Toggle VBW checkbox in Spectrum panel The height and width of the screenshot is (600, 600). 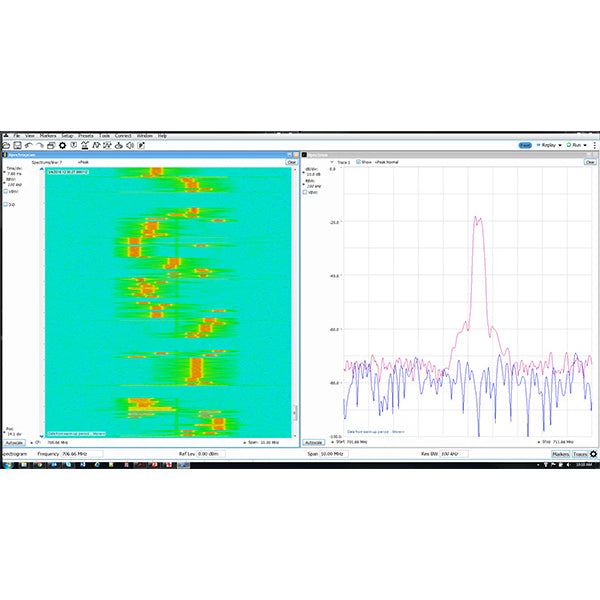point(305,191)
